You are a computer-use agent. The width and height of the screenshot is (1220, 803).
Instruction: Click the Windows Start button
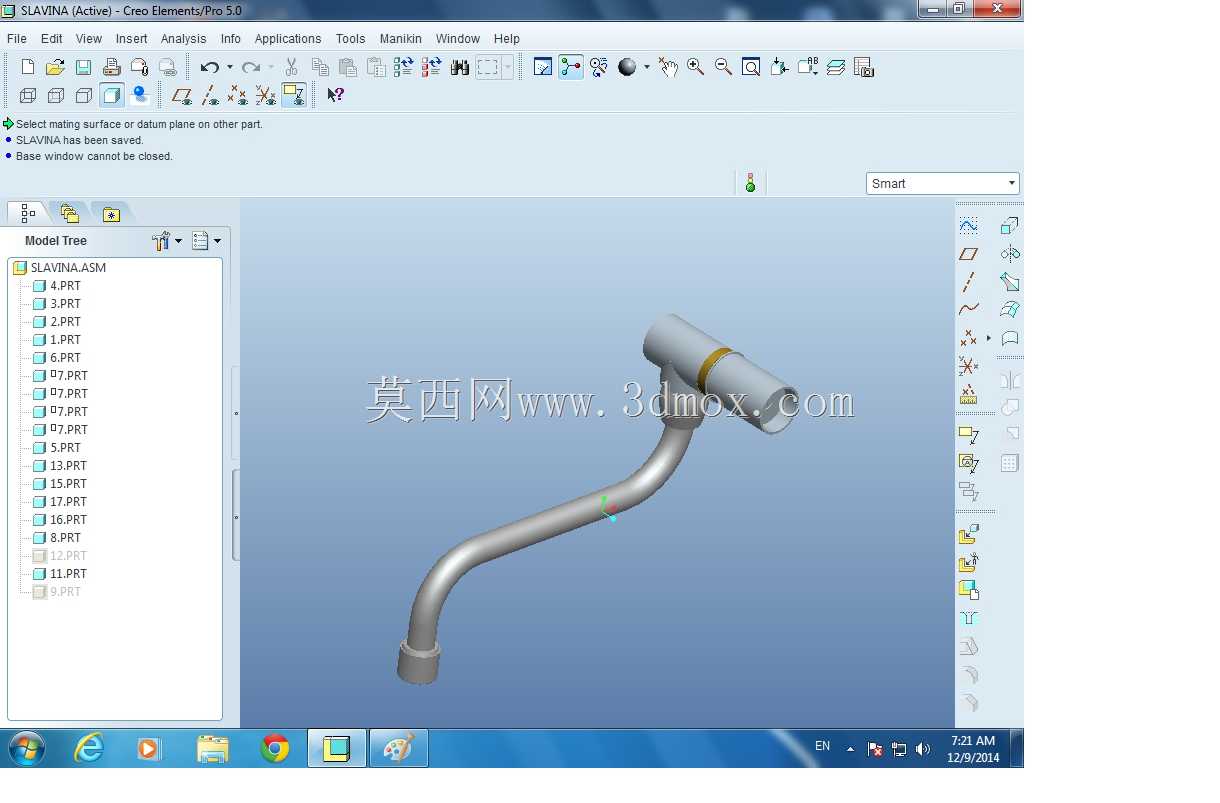[x=25, y=748]
